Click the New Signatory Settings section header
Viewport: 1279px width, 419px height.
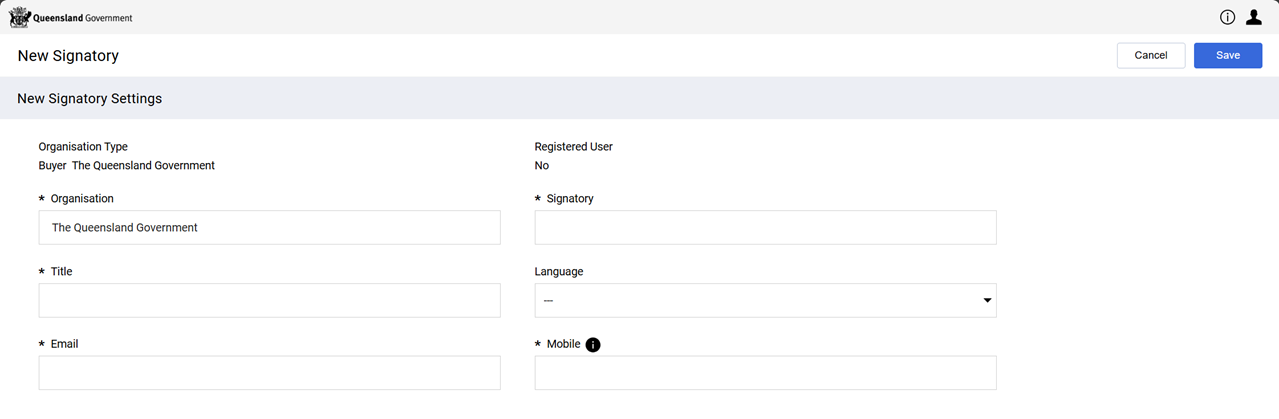click(x=90, y=99)
